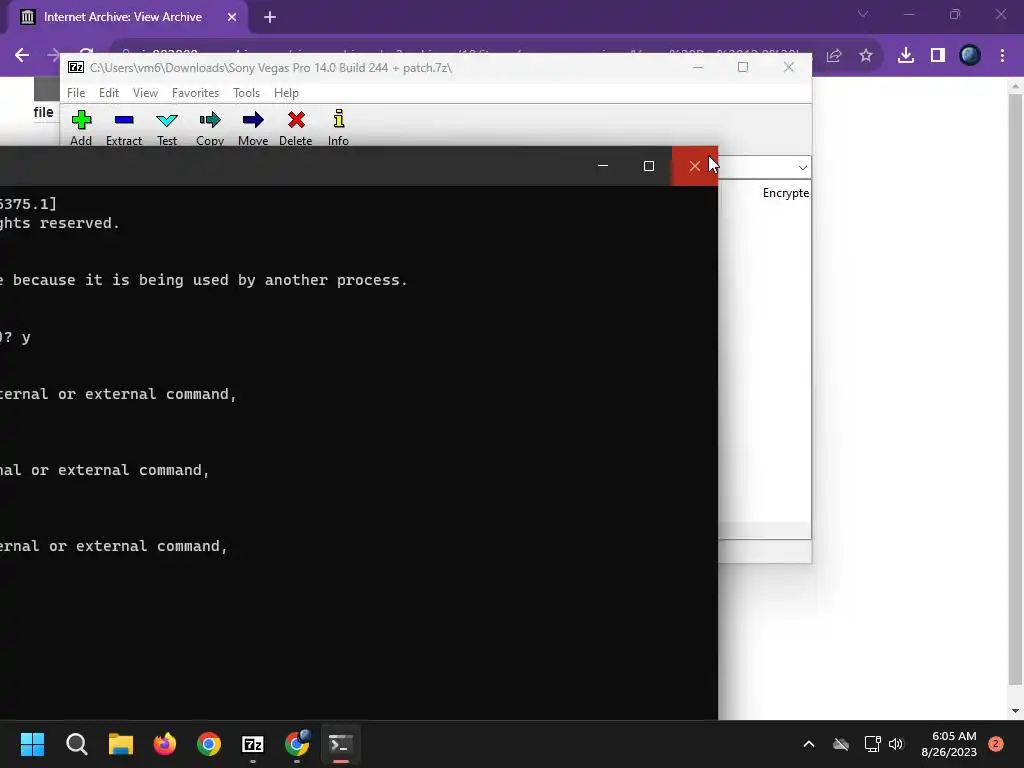Click the scrollbar down arrow in Chrome

[1015, 711]
